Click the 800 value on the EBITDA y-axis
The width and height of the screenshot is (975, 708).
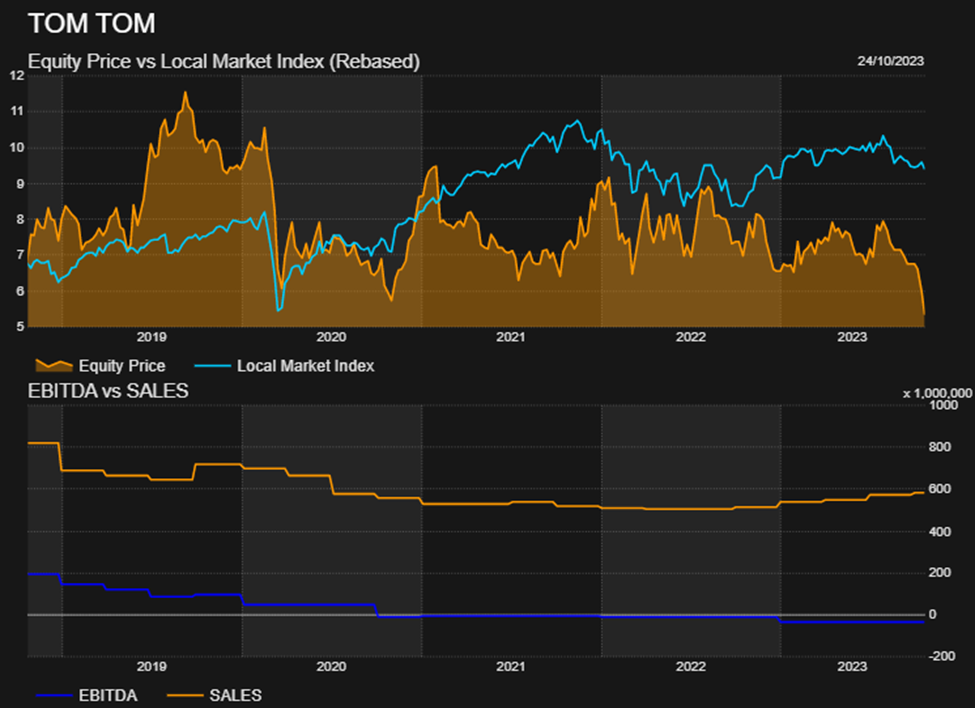(x=940, y=447)
